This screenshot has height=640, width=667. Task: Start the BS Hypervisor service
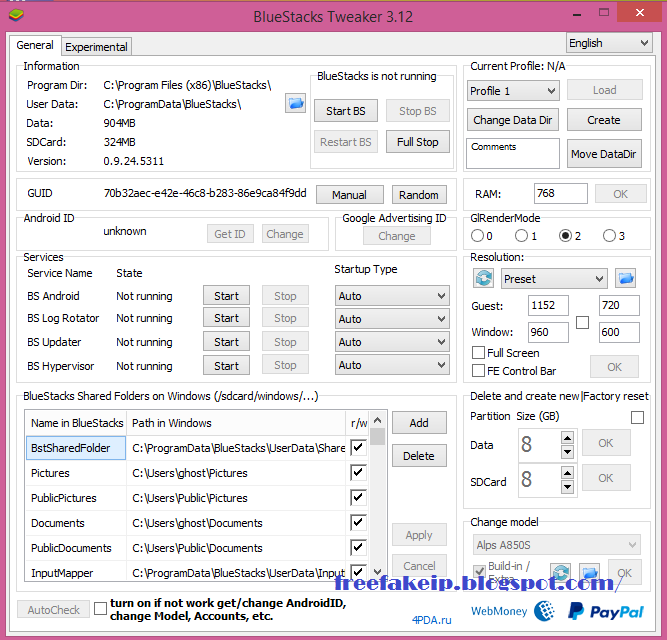(226, 366)
